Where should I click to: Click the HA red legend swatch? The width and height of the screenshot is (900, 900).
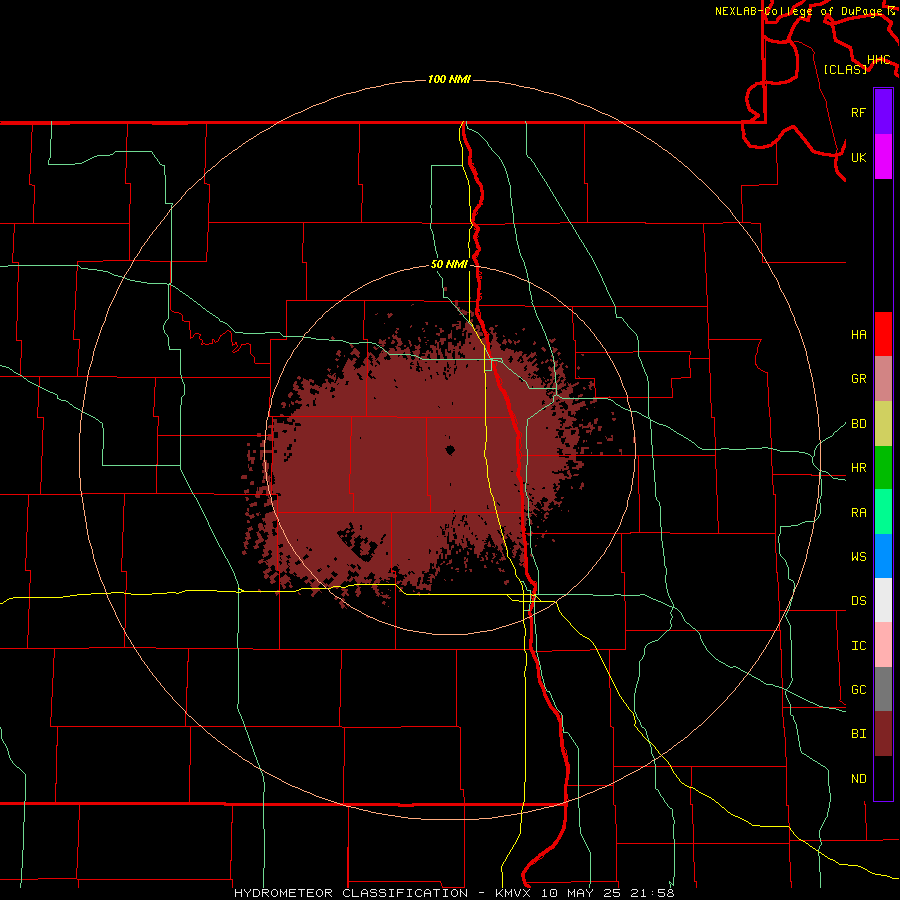point(883,334)
